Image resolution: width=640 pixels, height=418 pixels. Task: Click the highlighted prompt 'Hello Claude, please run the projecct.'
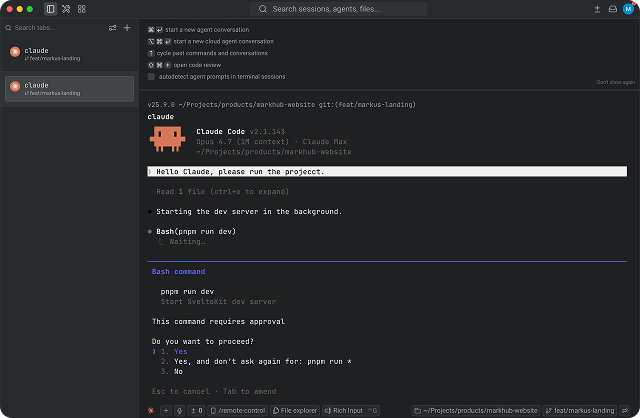387,171
